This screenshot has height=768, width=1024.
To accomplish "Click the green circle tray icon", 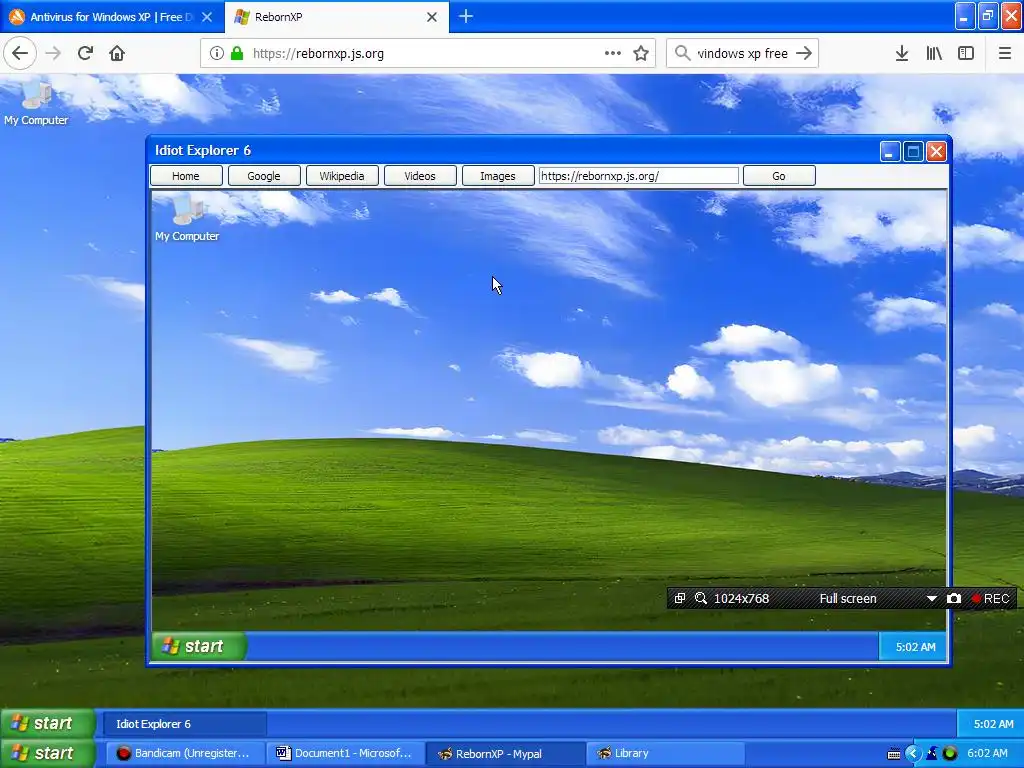I will point(950,754).
